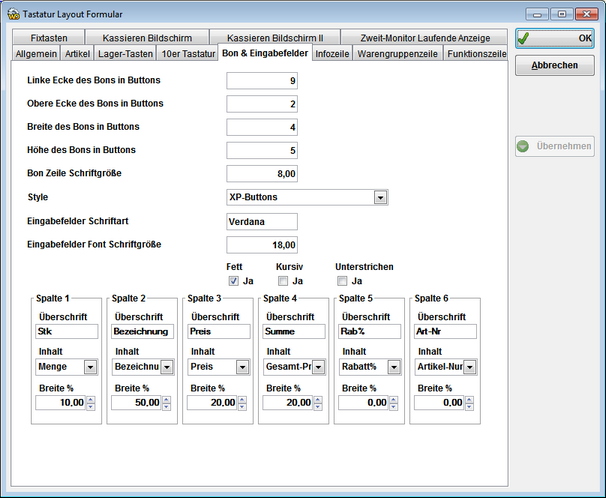
Task: Open the 10er Tastatur tab
Action: pyautogui.click(x=188, y=53)
